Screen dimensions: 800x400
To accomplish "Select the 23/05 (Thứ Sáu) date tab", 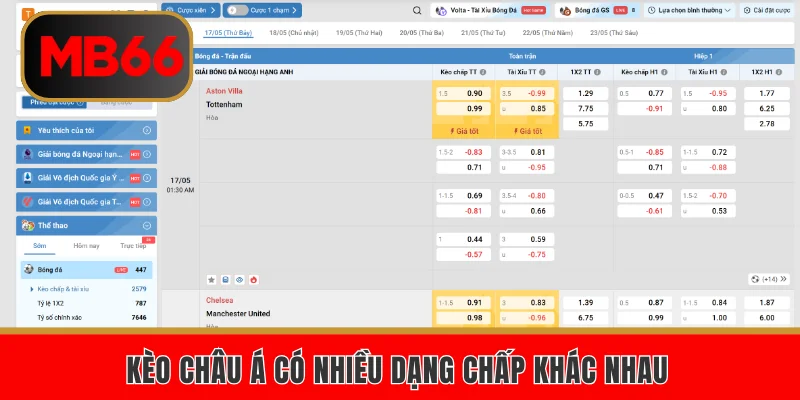I will click(x=614, y=33).
